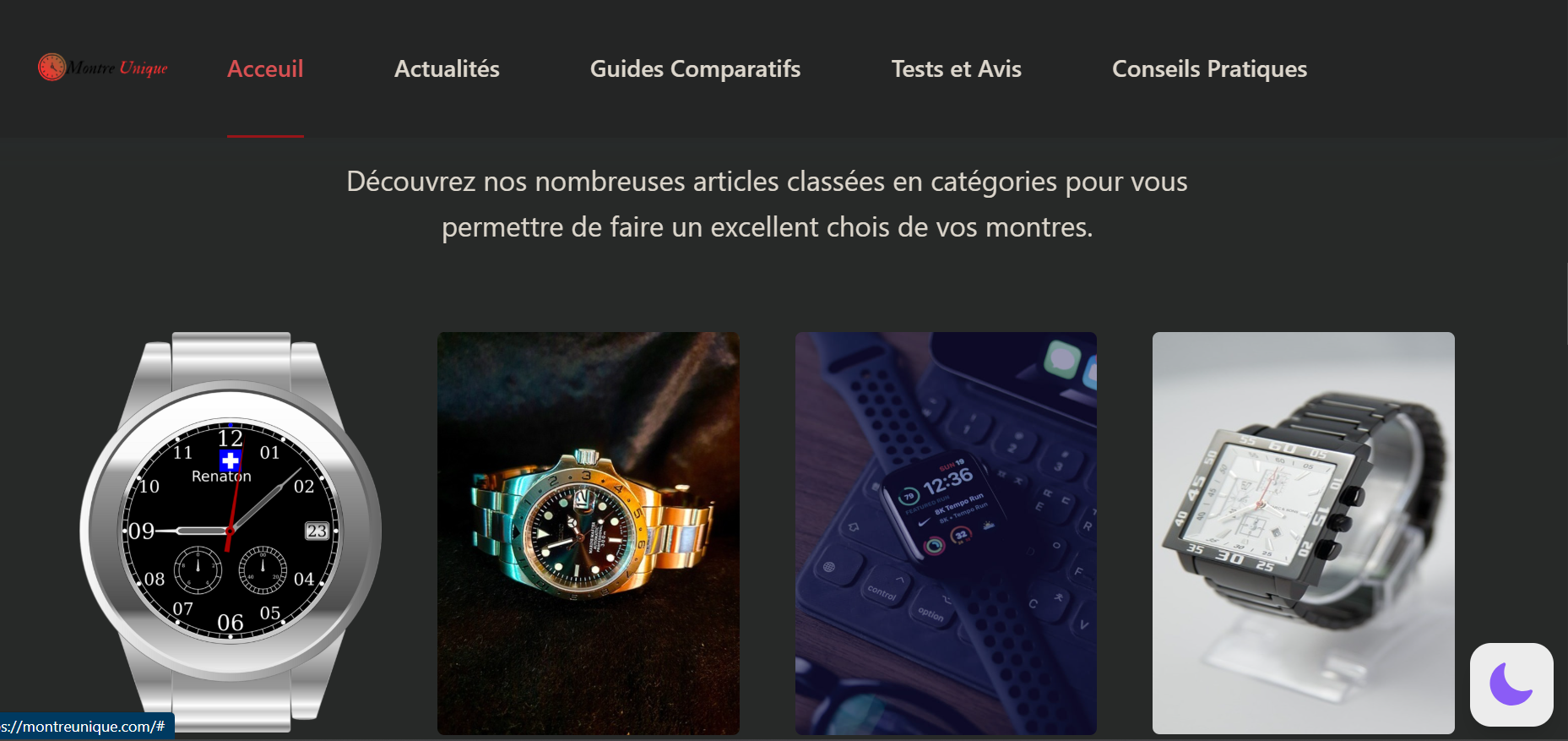Open the Conseils Pratiques page
The image size is (1568, 741).
pos(1209,68)
